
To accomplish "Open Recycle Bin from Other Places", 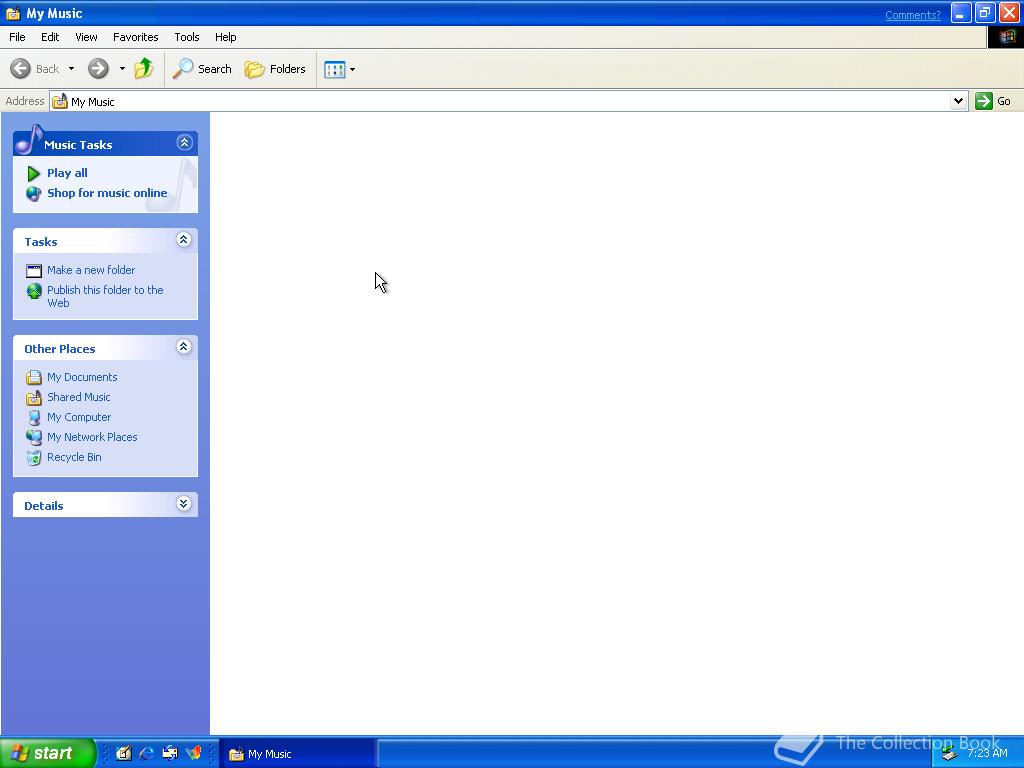I will coord(74,457).
